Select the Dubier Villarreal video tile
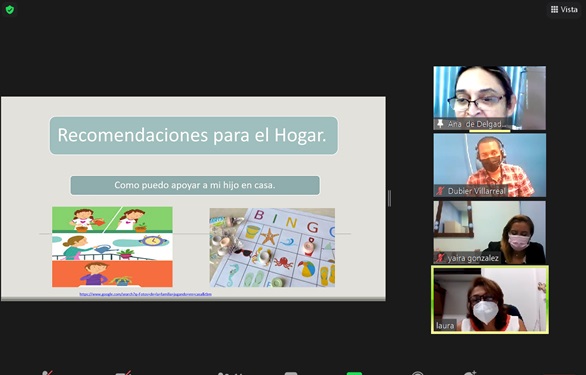This screenshot has width=586, height=375. pos(490,165)
